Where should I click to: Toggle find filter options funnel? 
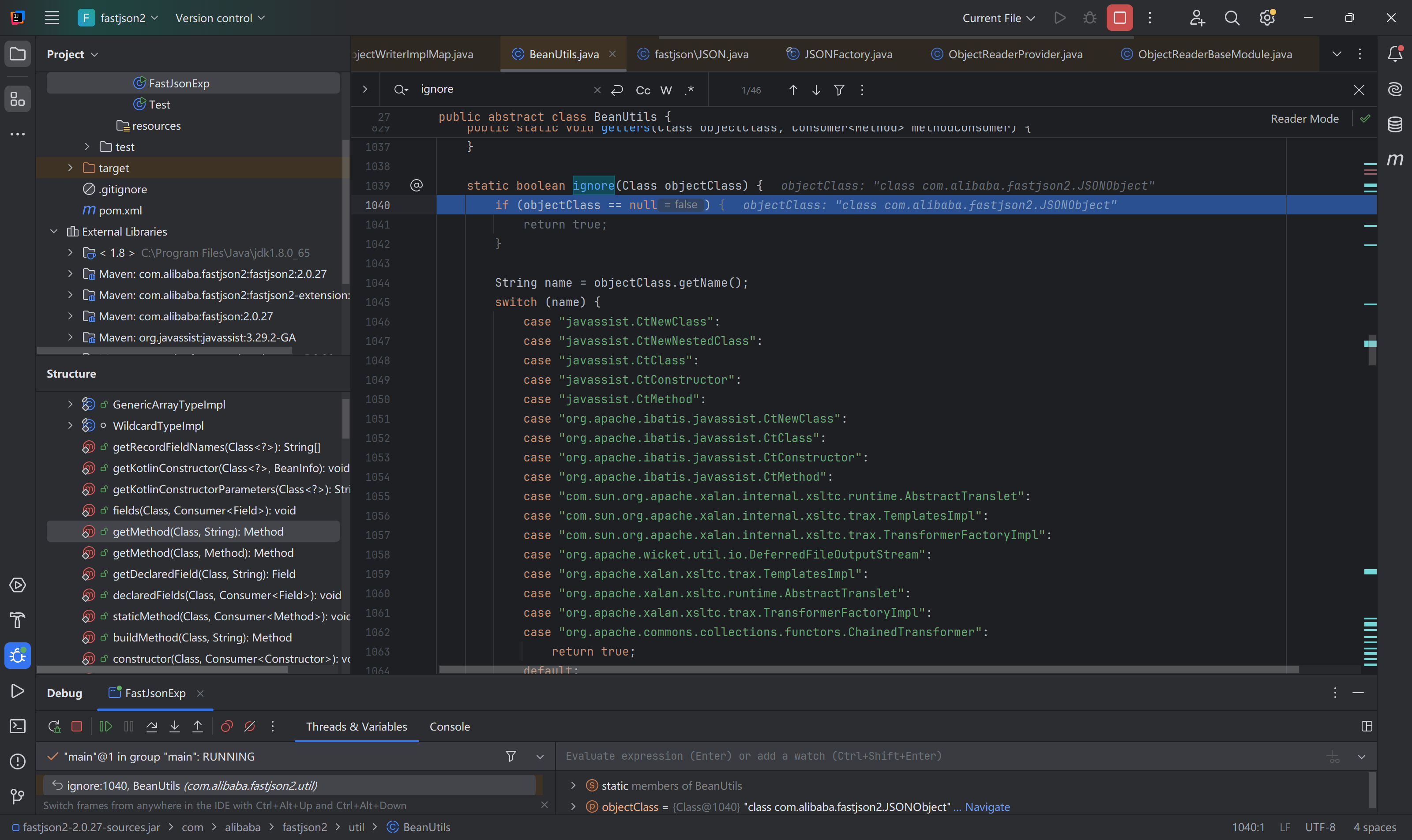[839, 90]
